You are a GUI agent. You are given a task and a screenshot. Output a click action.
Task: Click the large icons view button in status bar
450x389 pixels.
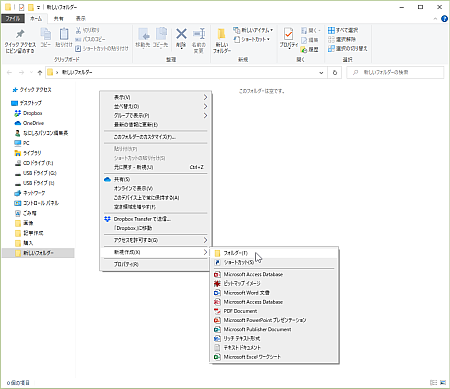pos(443,382)
